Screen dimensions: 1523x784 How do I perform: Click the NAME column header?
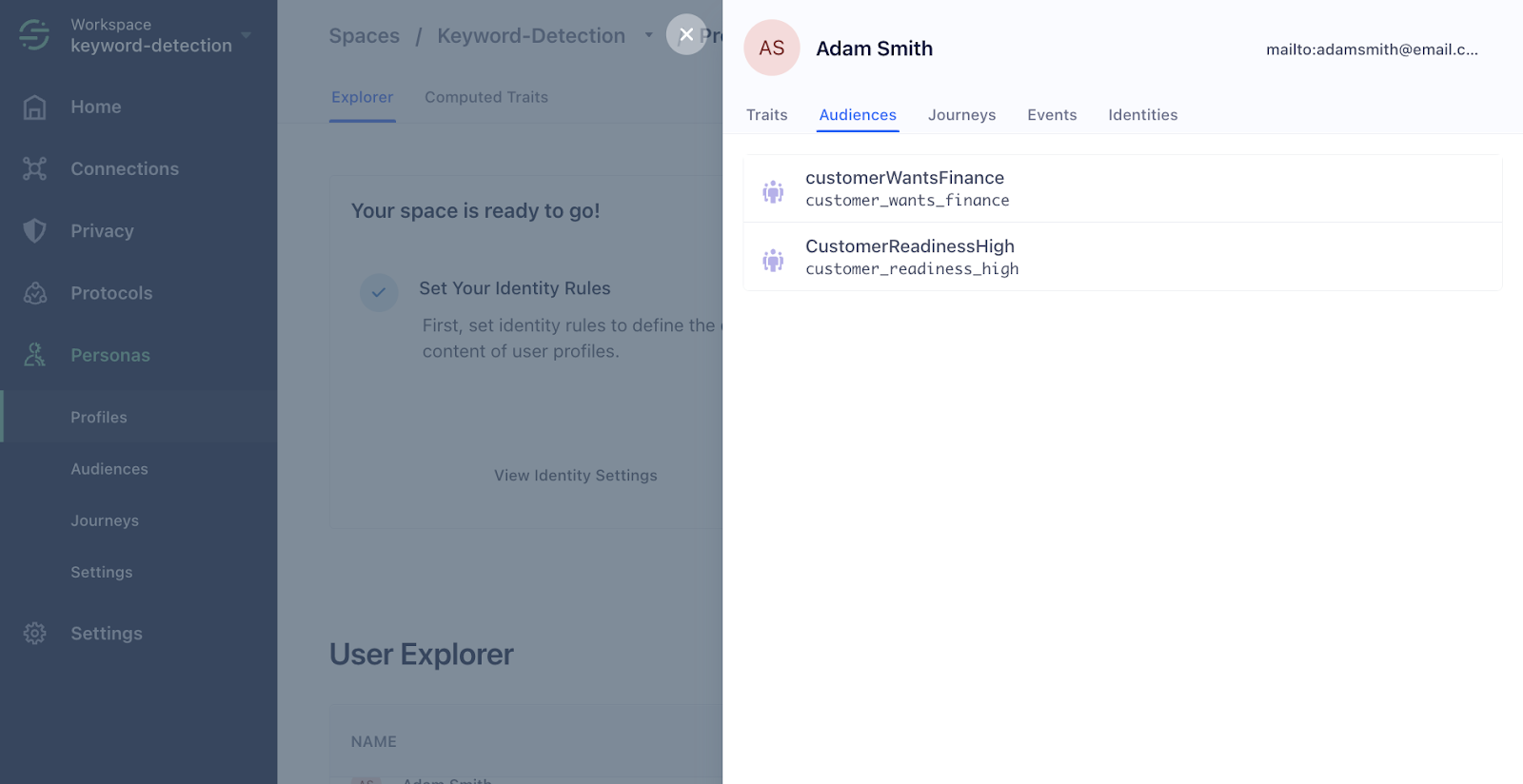374,741
